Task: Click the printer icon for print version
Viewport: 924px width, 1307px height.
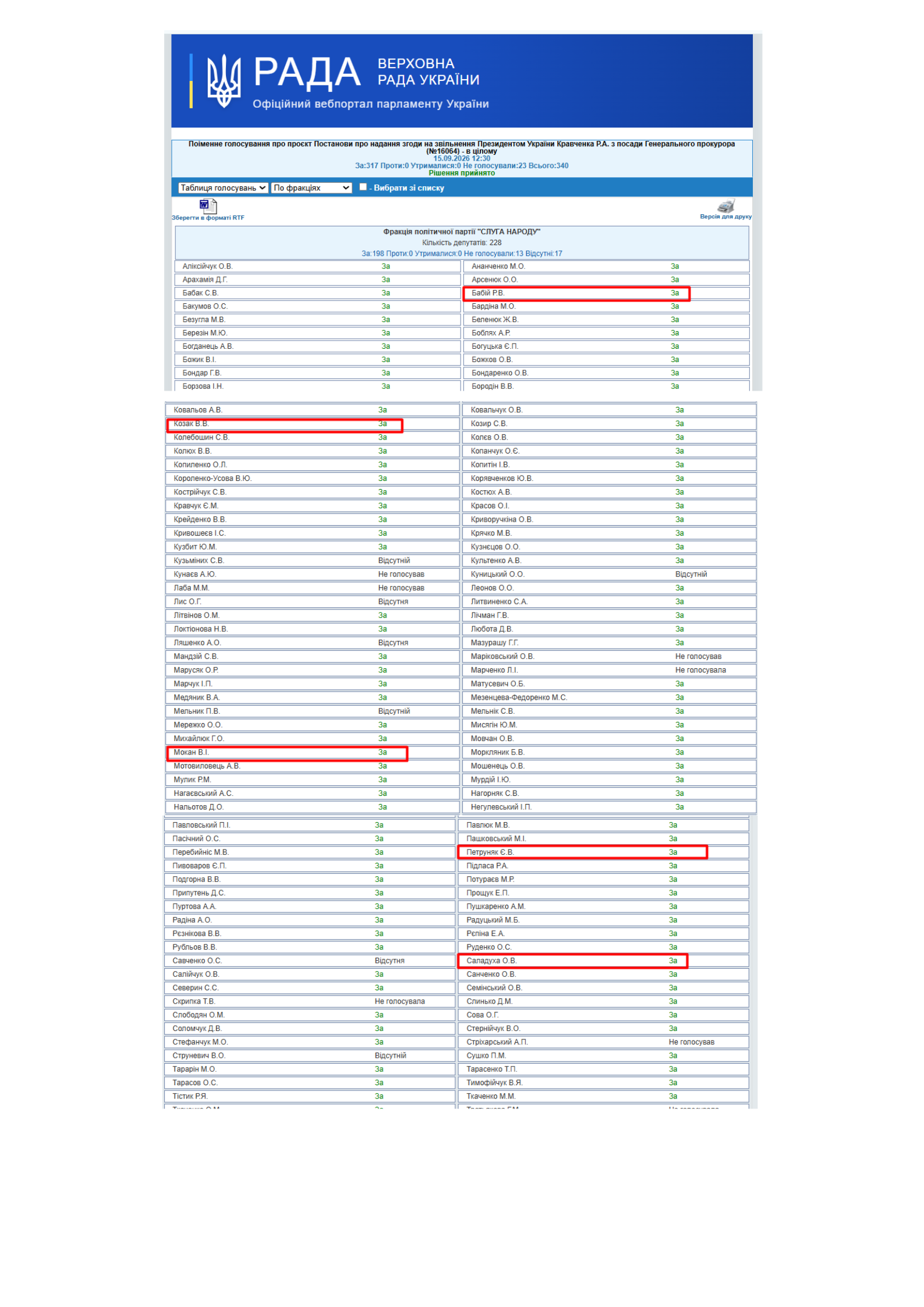Action: point(725,206)
